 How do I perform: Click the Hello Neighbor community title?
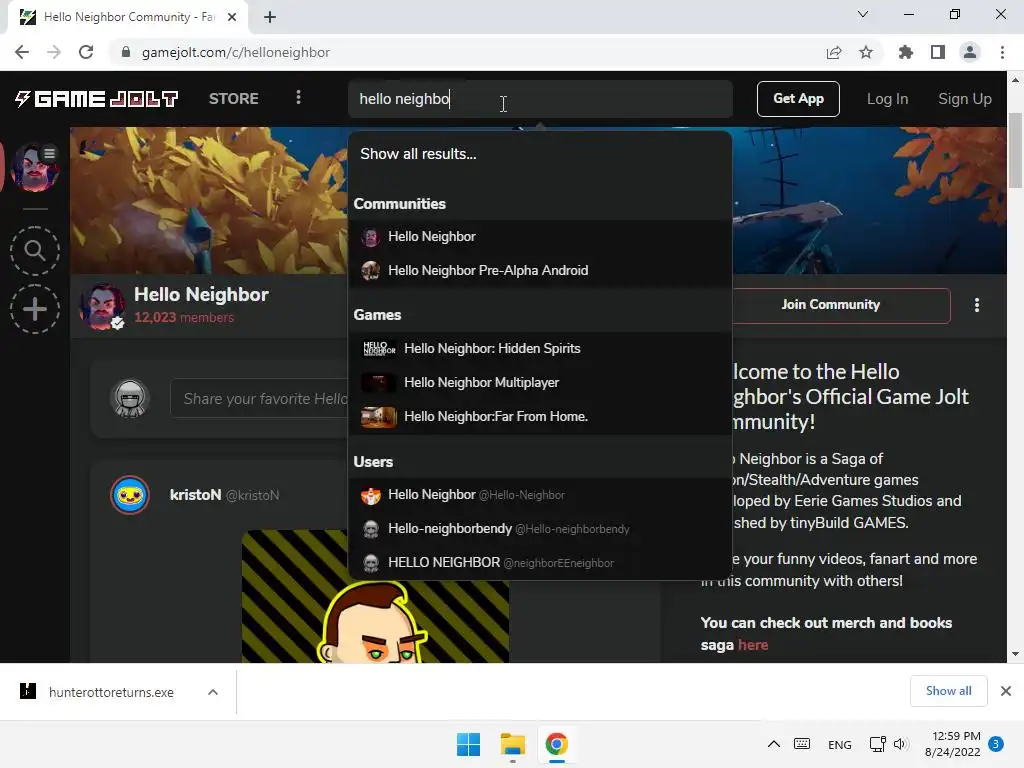(x=201, y=295)
